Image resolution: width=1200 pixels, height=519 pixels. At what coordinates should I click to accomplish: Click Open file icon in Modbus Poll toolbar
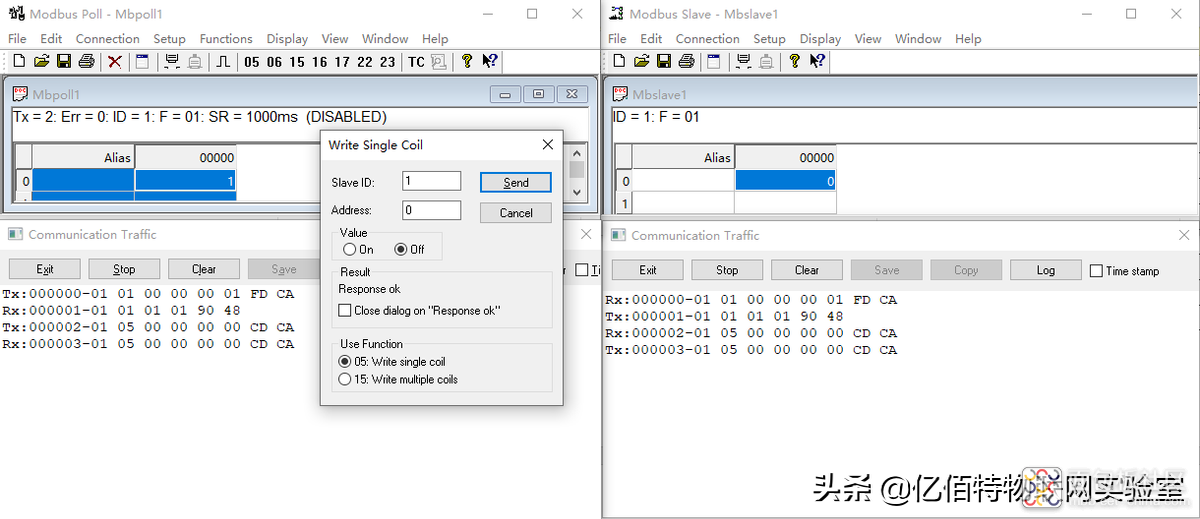(x=41, y=62)
